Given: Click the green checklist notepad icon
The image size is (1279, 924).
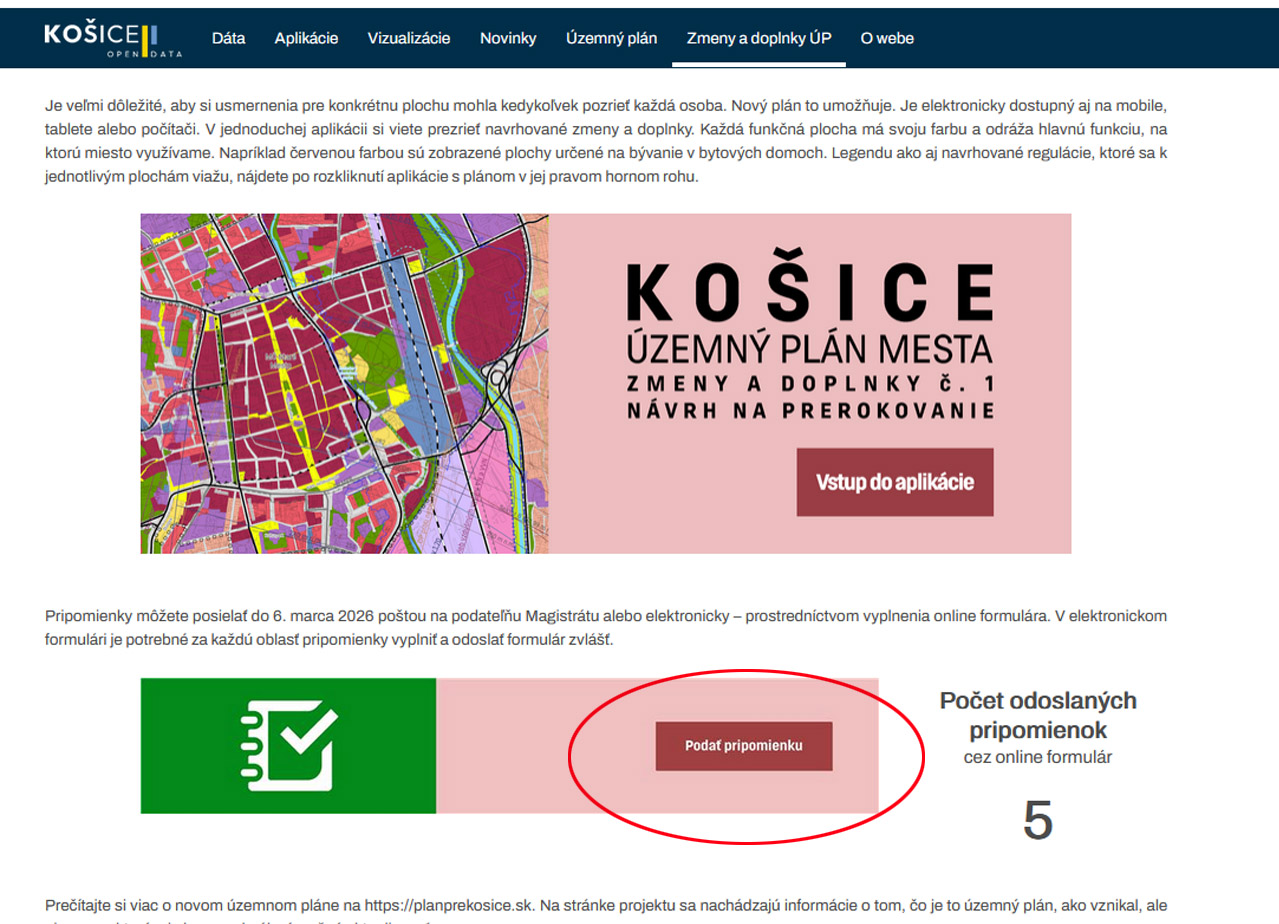Looking at the screenshot, I should pos(288,745).
